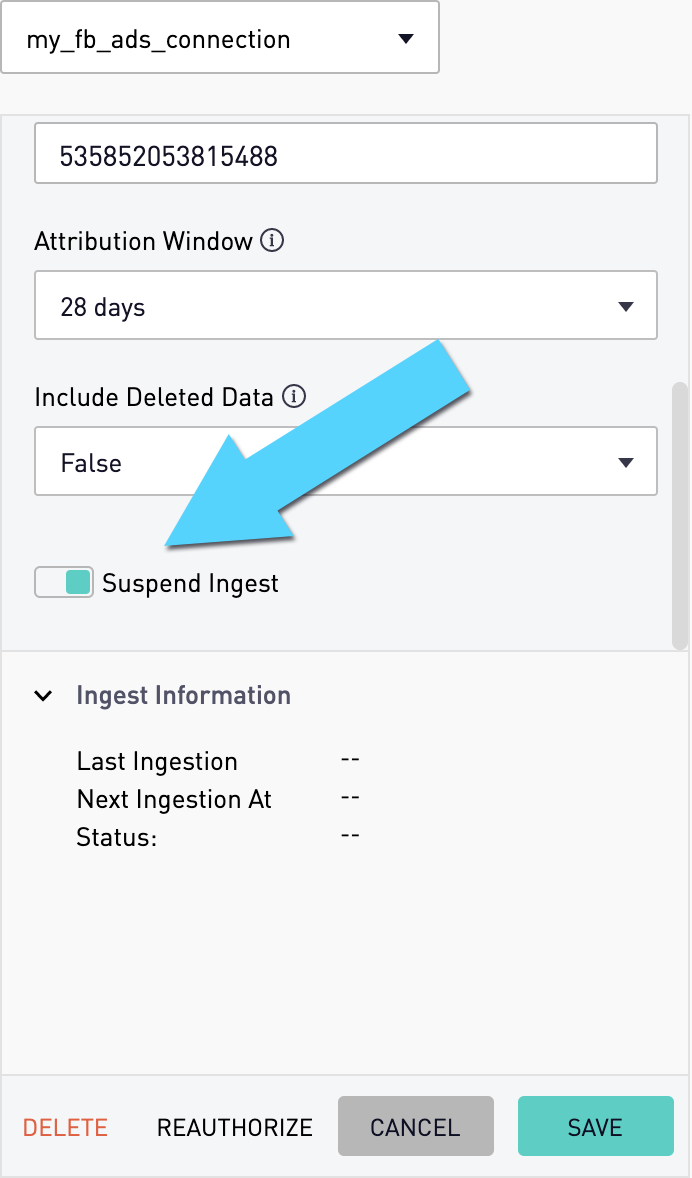The width and height of the screenshot is (692, 1178).
Task: Click the my_fb_ads_connection dropdown arrow
Action: [x=406, y=38]
